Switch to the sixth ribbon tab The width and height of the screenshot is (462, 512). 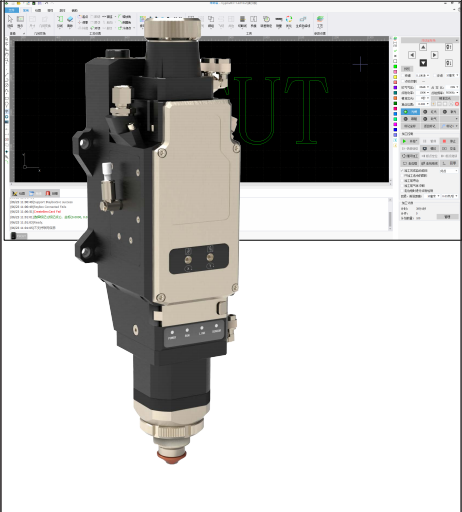click(x=74, y=10)
